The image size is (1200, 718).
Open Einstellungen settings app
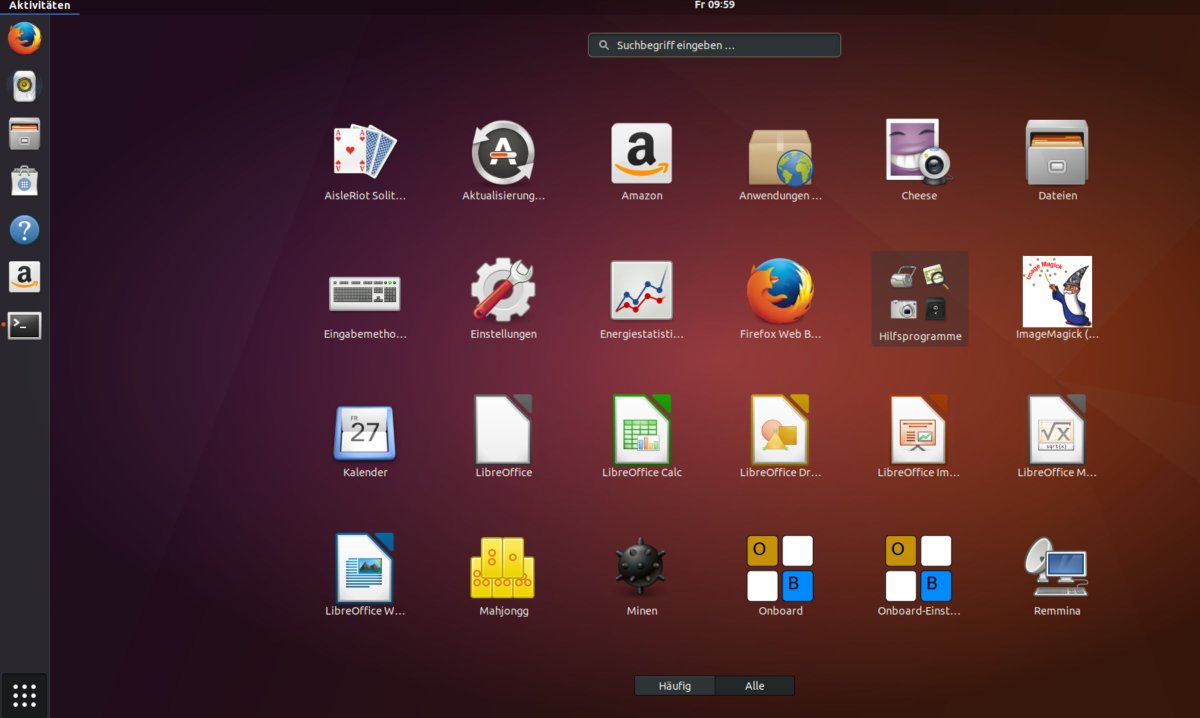(x=503, y=298)
